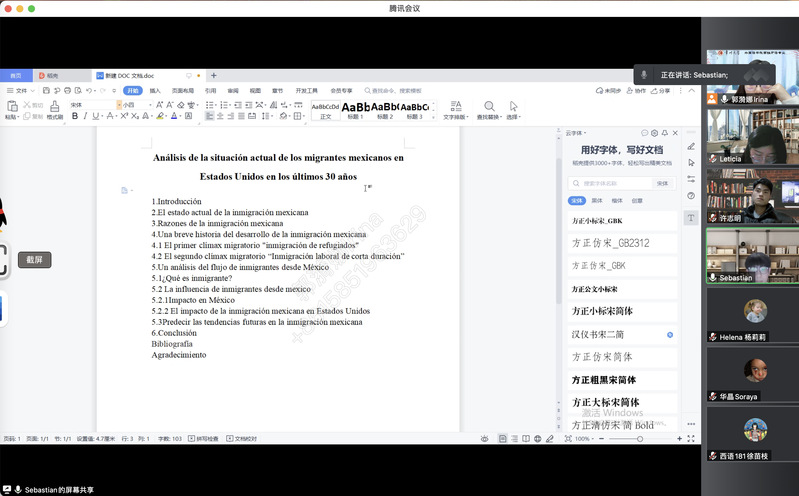Screen dimensions: 799x496
Task: Click the Superscript X² icon
Action: [124, 116]
